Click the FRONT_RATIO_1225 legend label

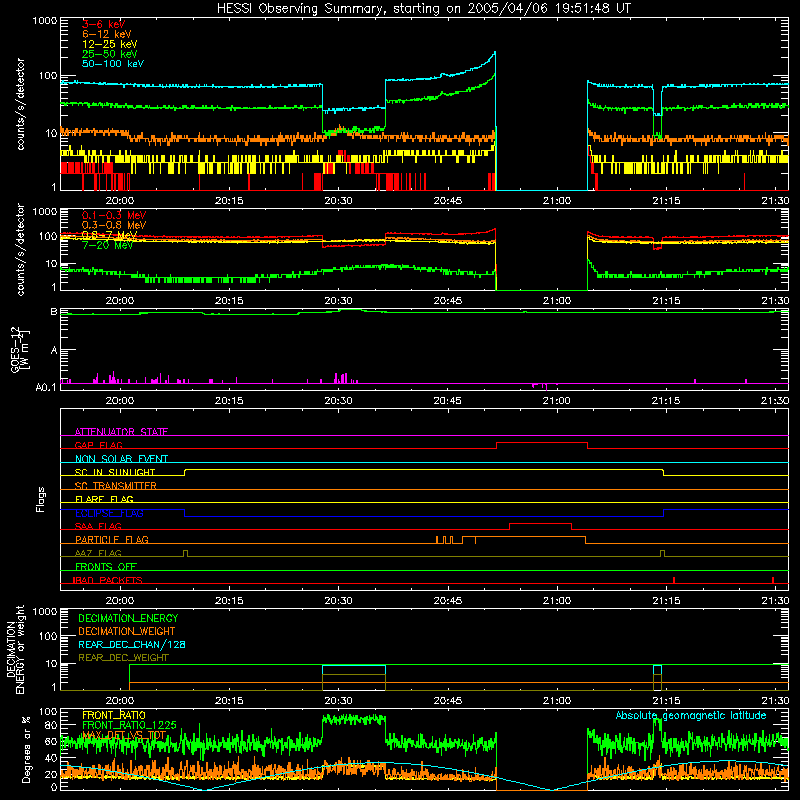point(129,725)
